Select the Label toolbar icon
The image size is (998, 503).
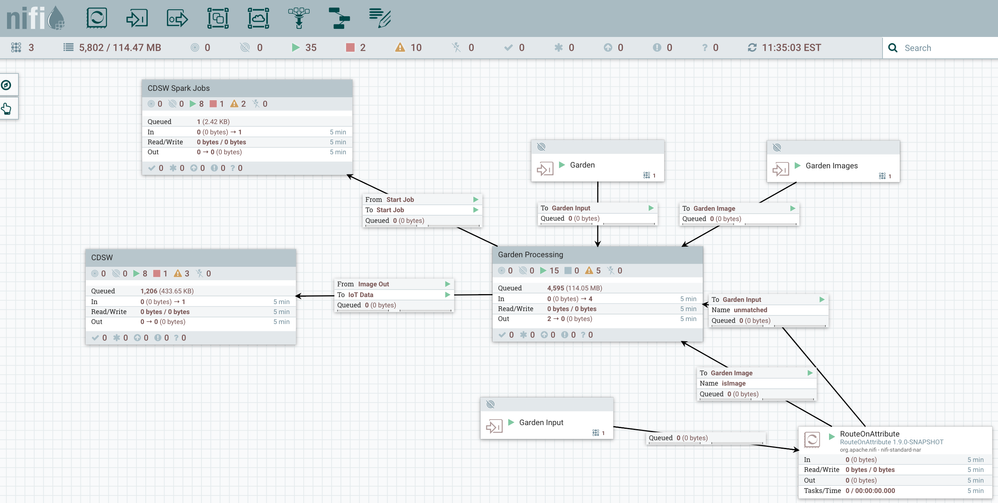379,17
